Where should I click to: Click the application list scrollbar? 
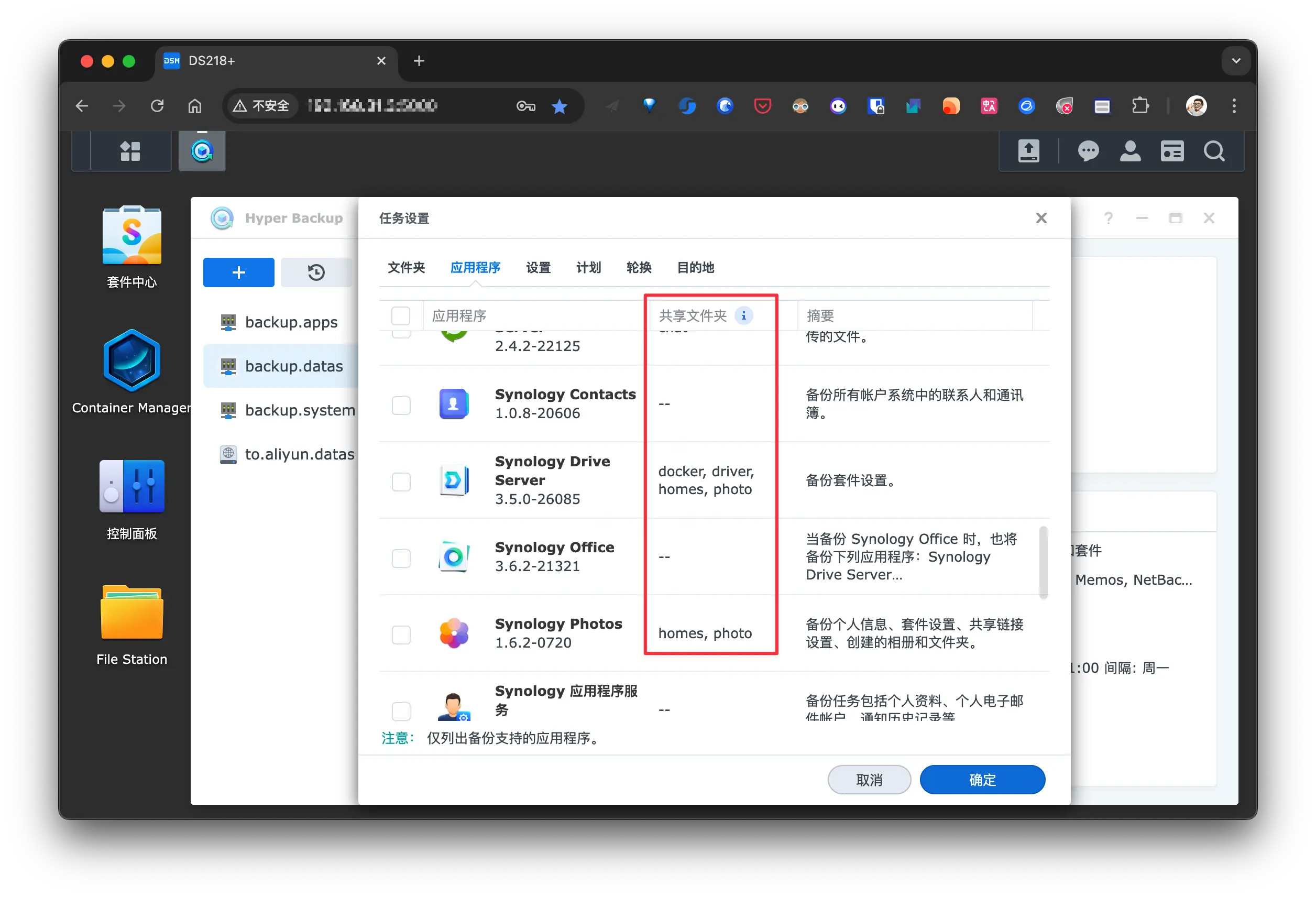[x=1043, y=562]
